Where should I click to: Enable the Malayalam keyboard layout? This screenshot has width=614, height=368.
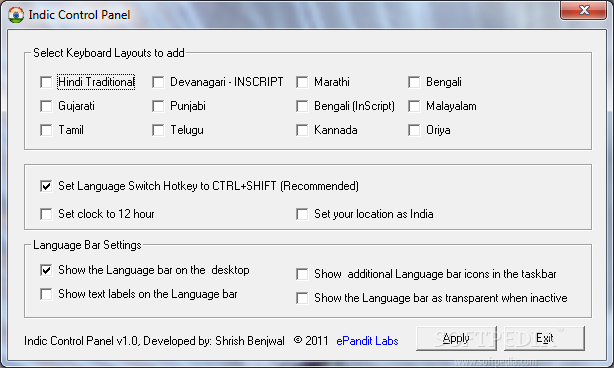click(x=414, y=106)
